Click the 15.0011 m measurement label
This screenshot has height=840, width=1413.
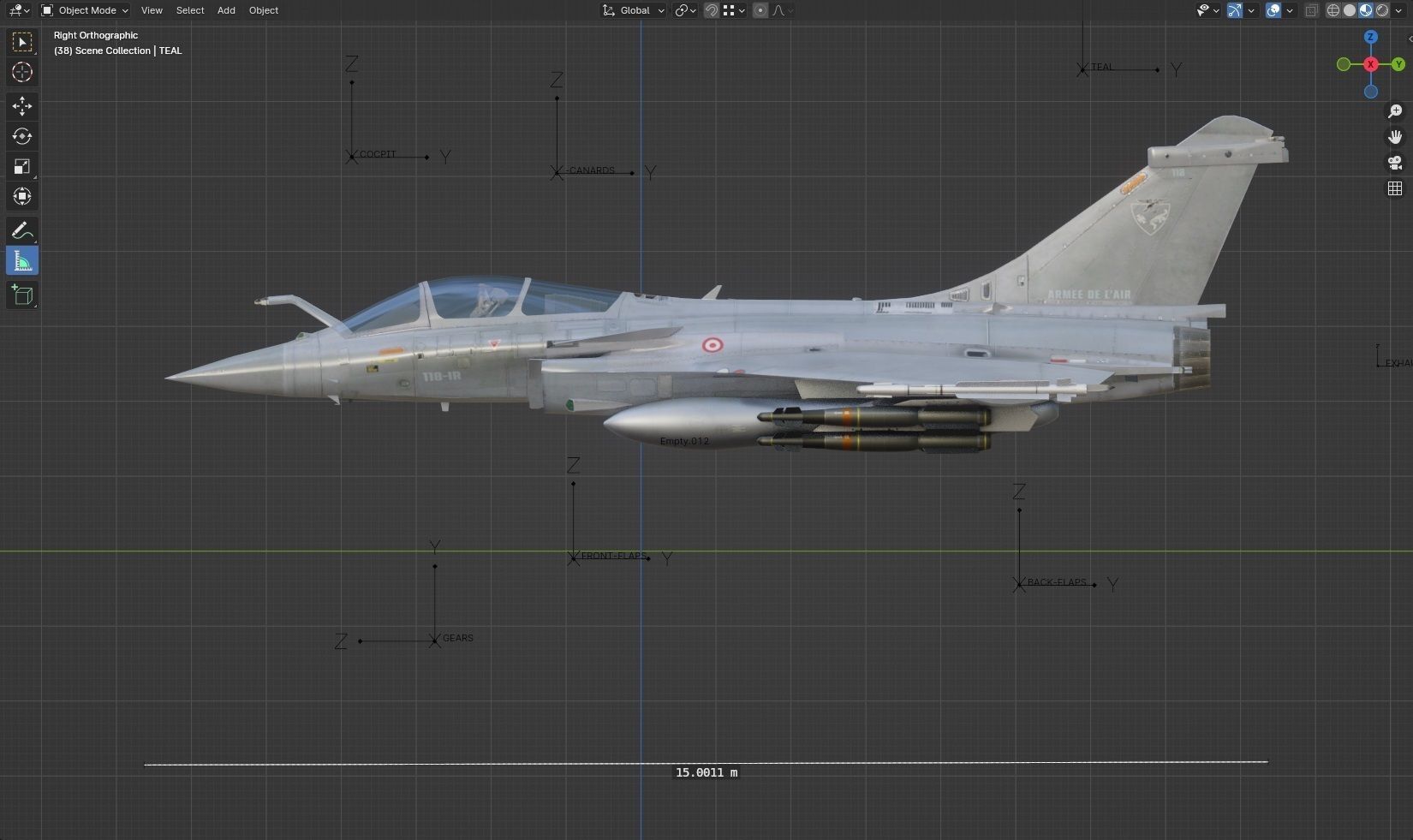[706, 772]
